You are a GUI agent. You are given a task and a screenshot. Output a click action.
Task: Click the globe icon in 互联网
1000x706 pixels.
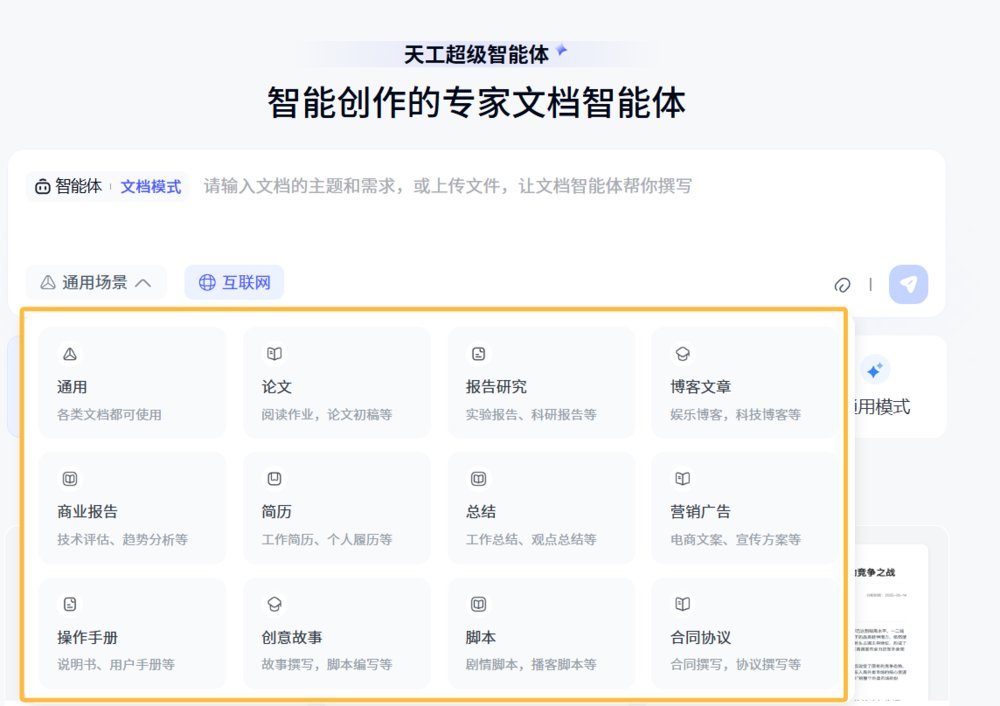click(207, 283)
